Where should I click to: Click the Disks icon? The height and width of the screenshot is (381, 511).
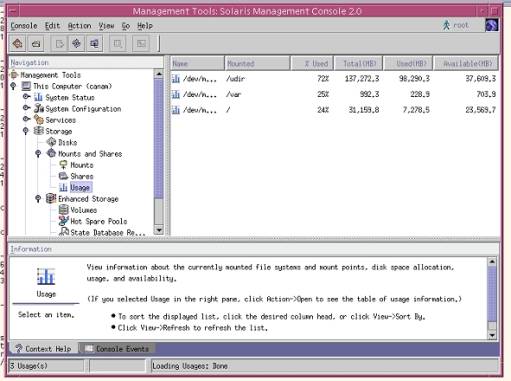[51, 142]
